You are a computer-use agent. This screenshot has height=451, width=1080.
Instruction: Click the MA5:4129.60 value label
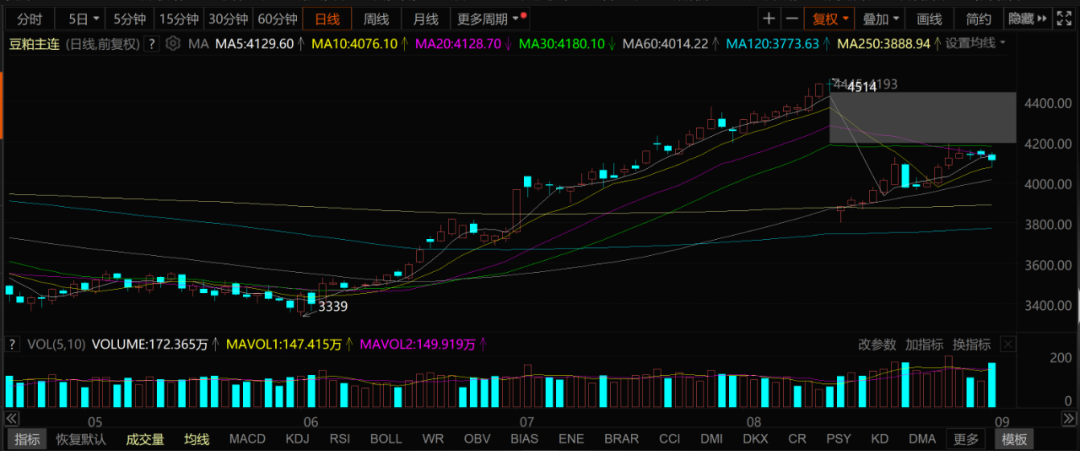pos(255,44)
